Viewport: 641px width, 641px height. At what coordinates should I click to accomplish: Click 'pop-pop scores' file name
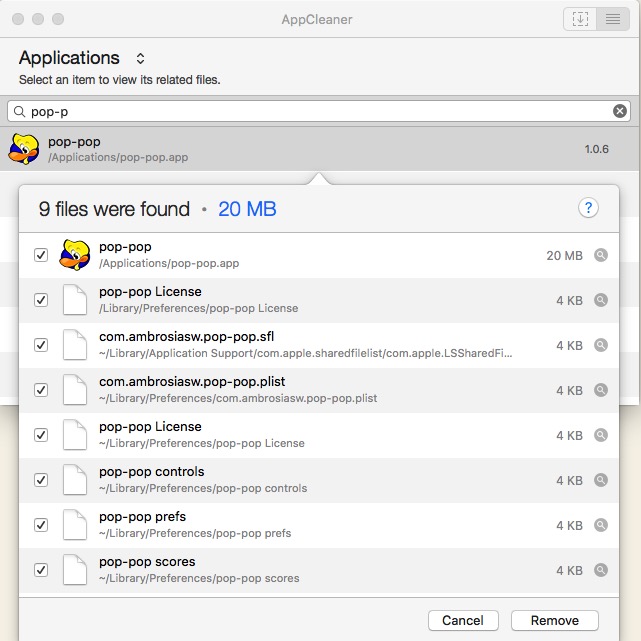(x=147, y=562)
